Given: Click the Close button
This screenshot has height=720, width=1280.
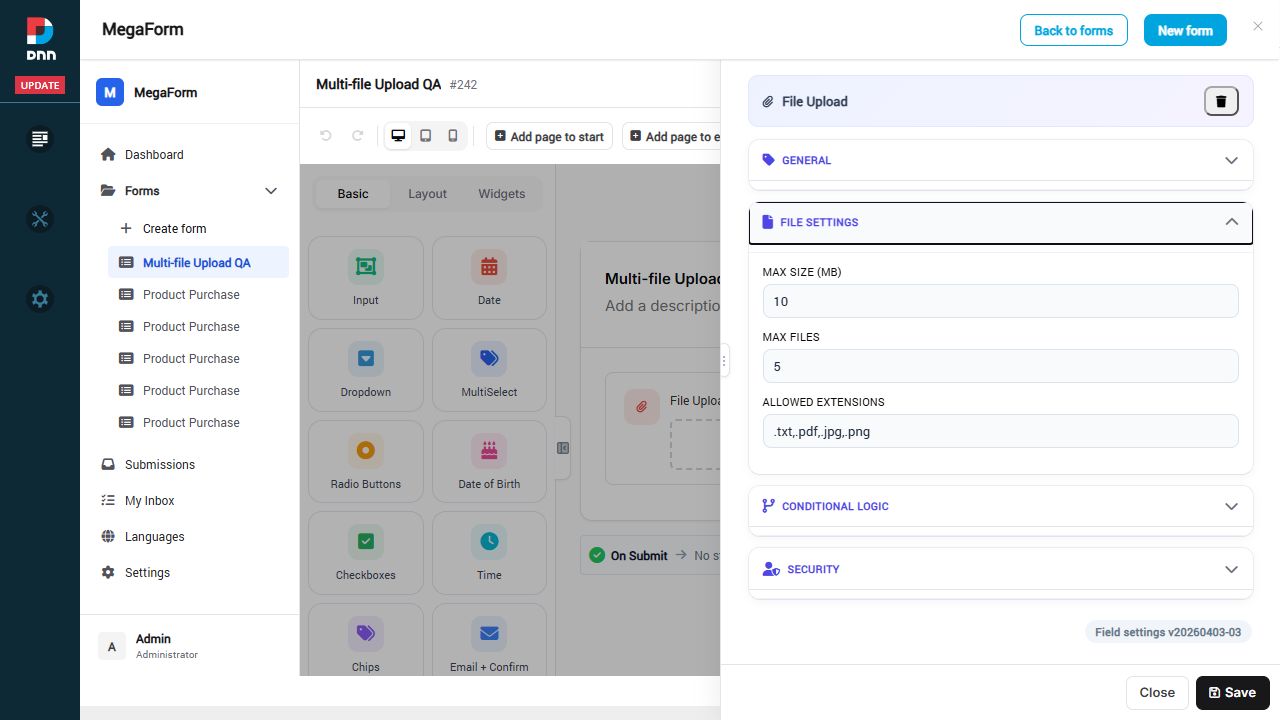Looking at the screenshot, I should click(x=1157, y=693).
